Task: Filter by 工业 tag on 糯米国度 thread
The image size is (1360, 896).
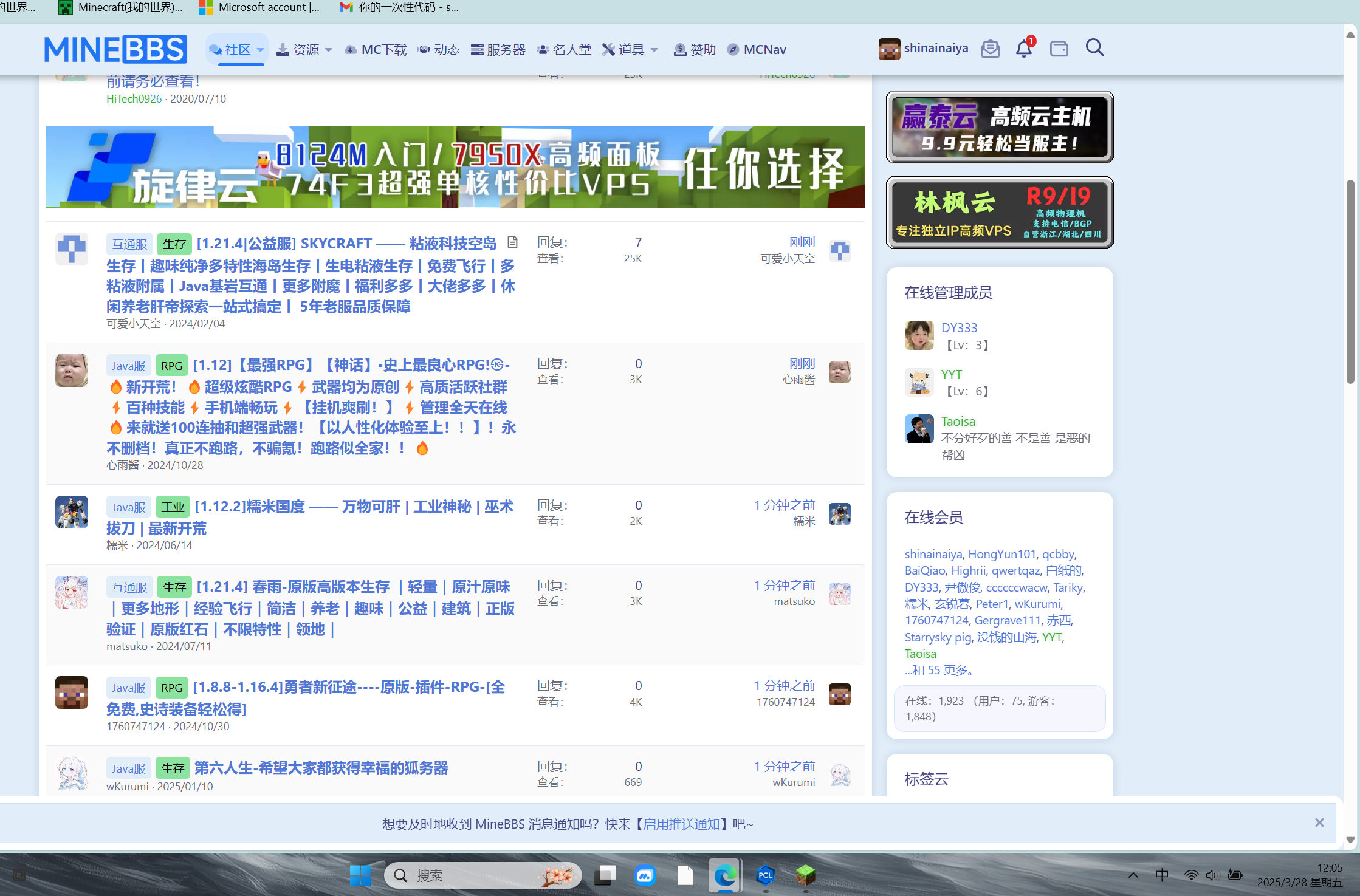Action: [x=173, y=507]
